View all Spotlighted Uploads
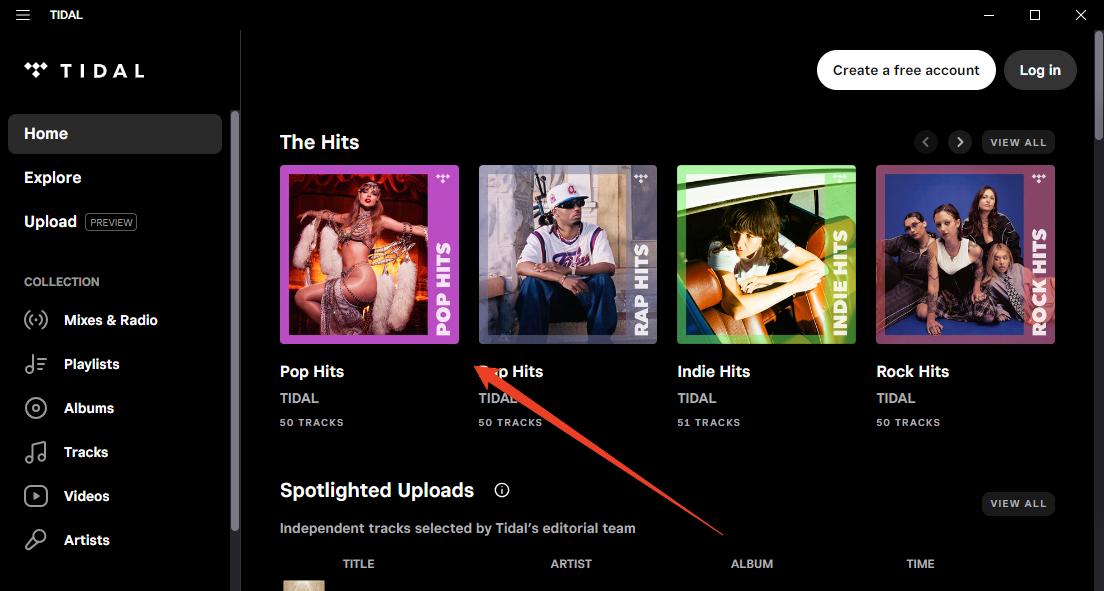 [1017, 504]
